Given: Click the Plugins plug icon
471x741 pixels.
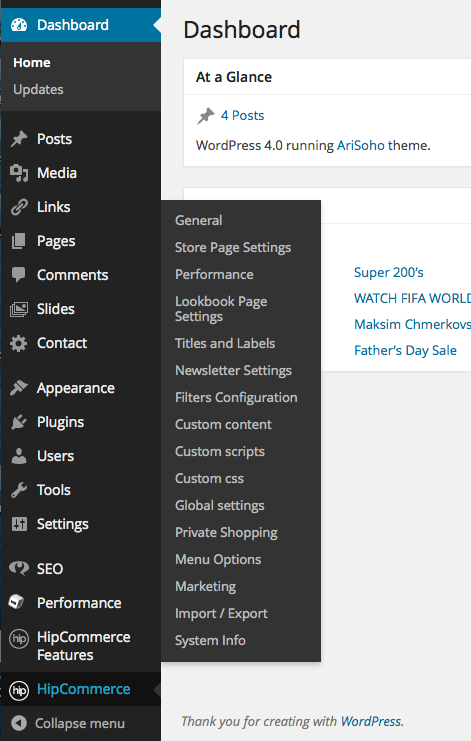Looking at the screenshot, I should point(19,422).
